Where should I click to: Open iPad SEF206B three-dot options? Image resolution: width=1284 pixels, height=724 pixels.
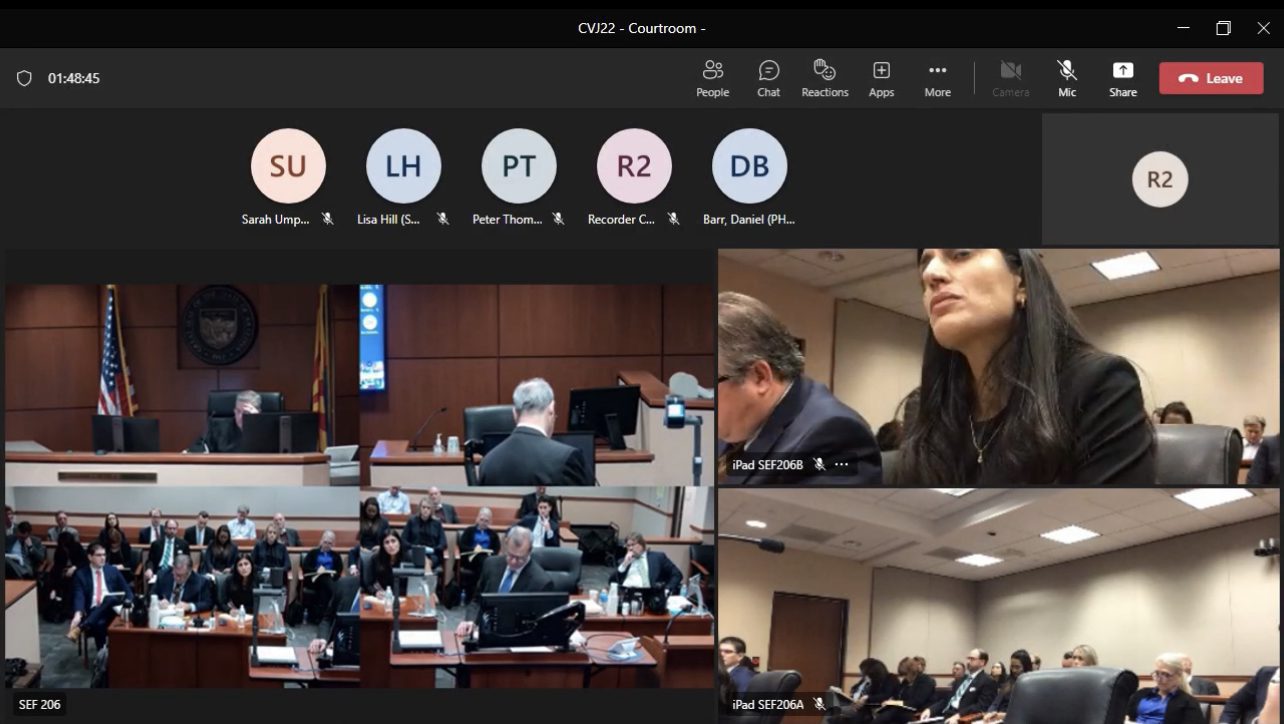pyautogui.click(x=842, y=464)
